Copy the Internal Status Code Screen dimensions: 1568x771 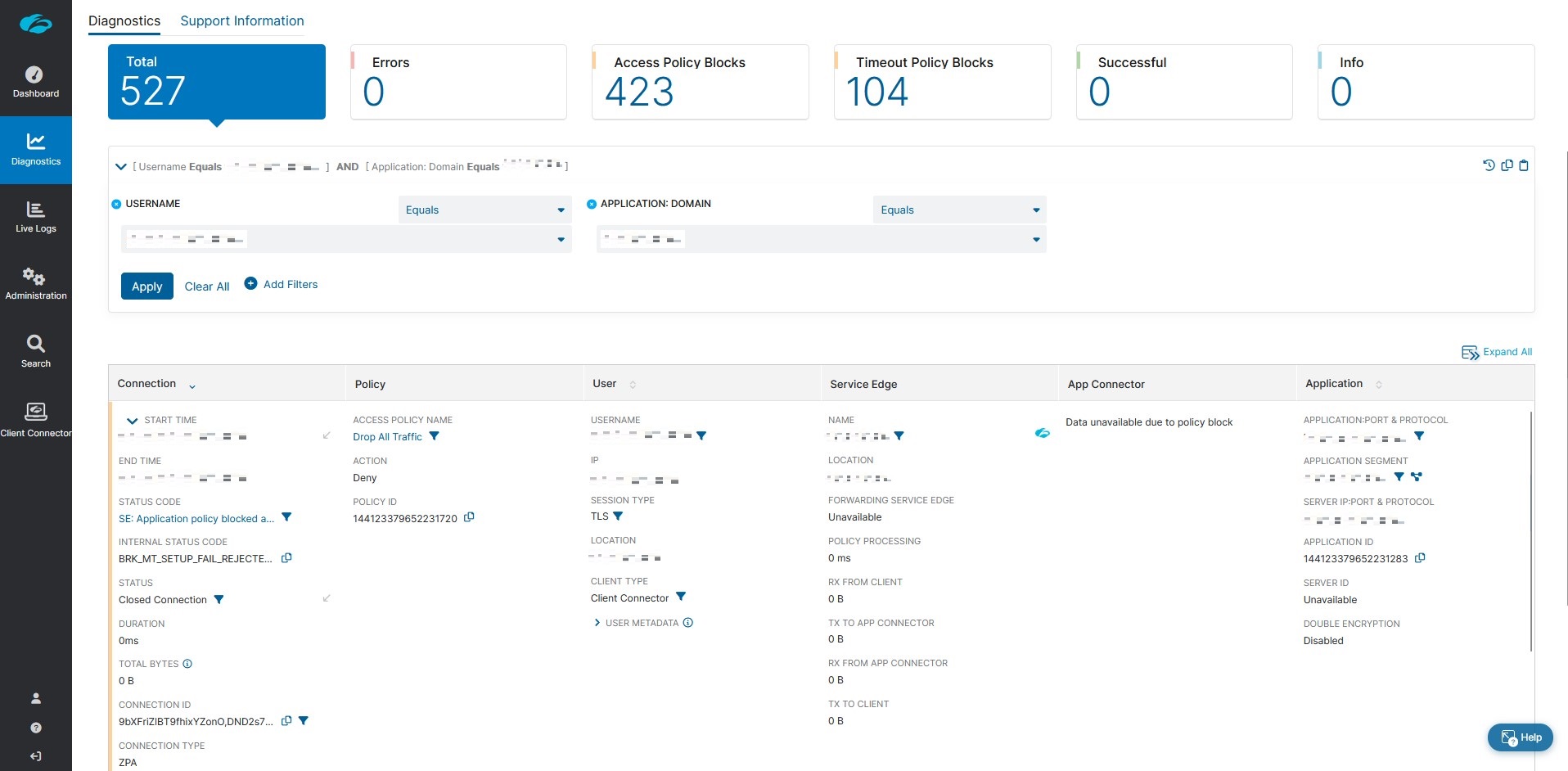286,558
